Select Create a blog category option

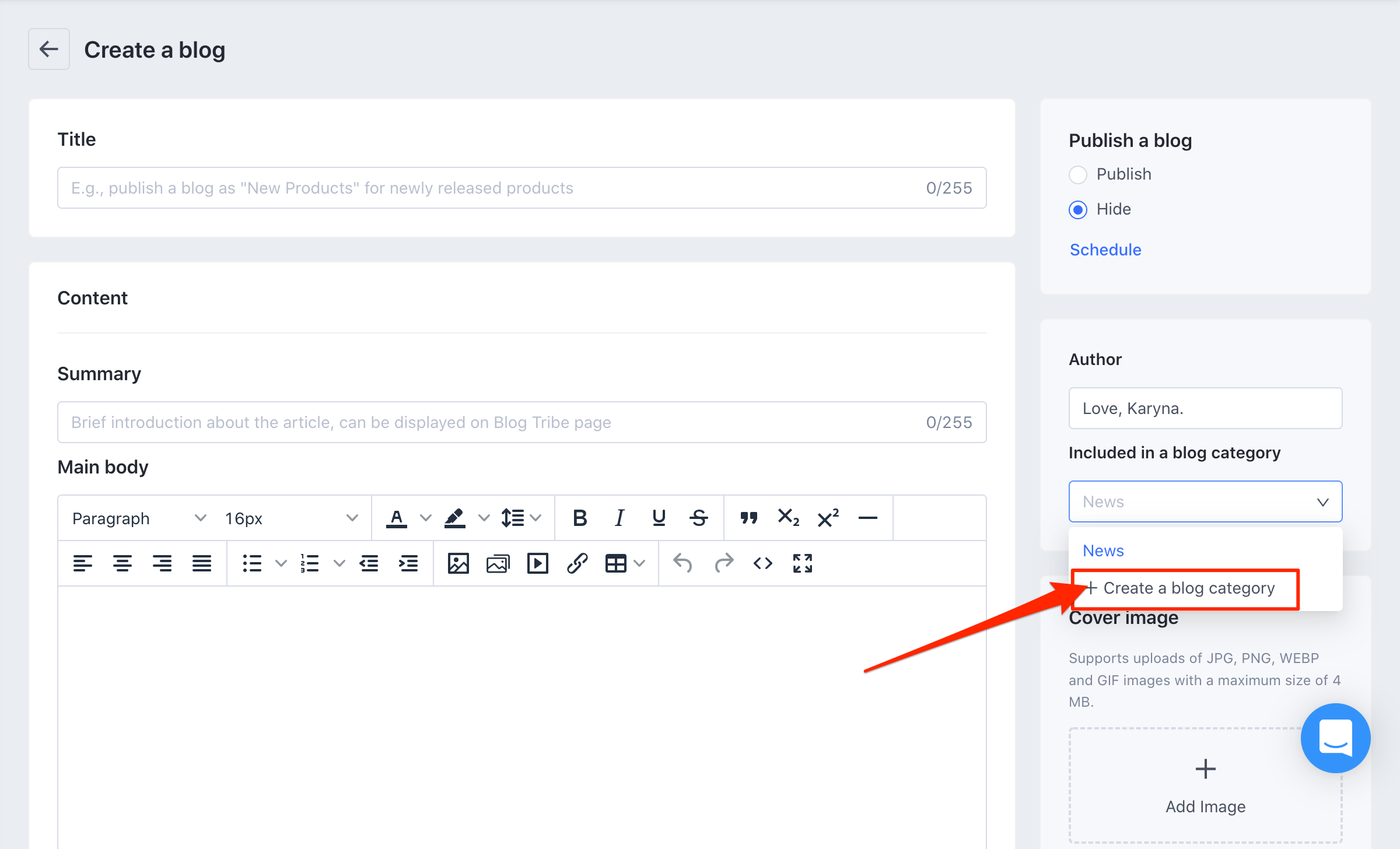click(x=1188, y=588)
